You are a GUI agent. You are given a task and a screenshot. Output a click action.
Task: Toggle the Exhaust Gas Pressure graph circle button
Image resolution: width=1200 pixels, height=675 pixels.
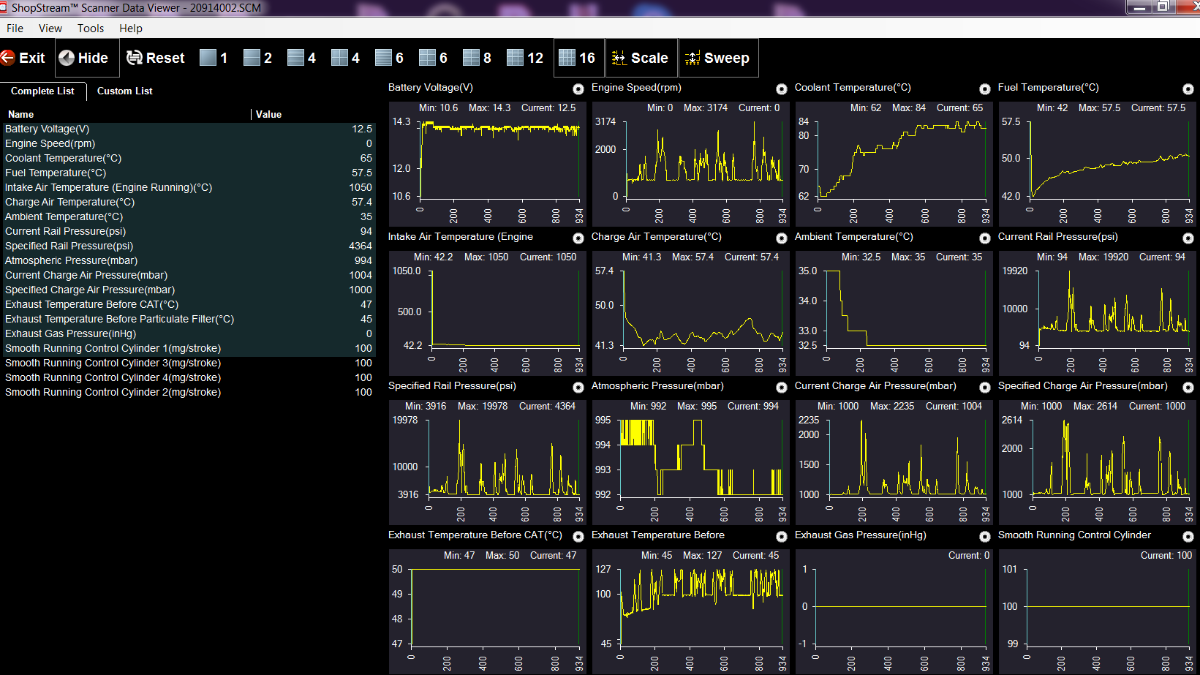coord(985,536)
